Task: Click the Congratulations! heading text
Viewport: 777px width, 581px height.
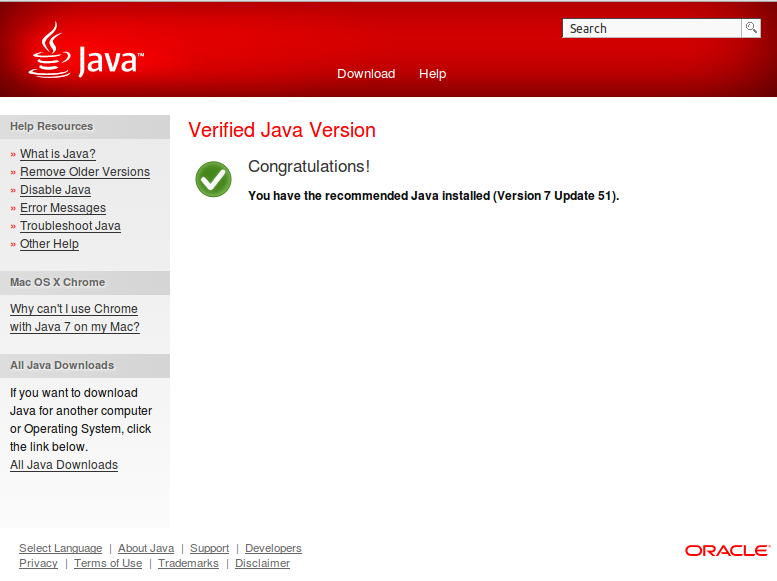Action: (x=309, y=167)
